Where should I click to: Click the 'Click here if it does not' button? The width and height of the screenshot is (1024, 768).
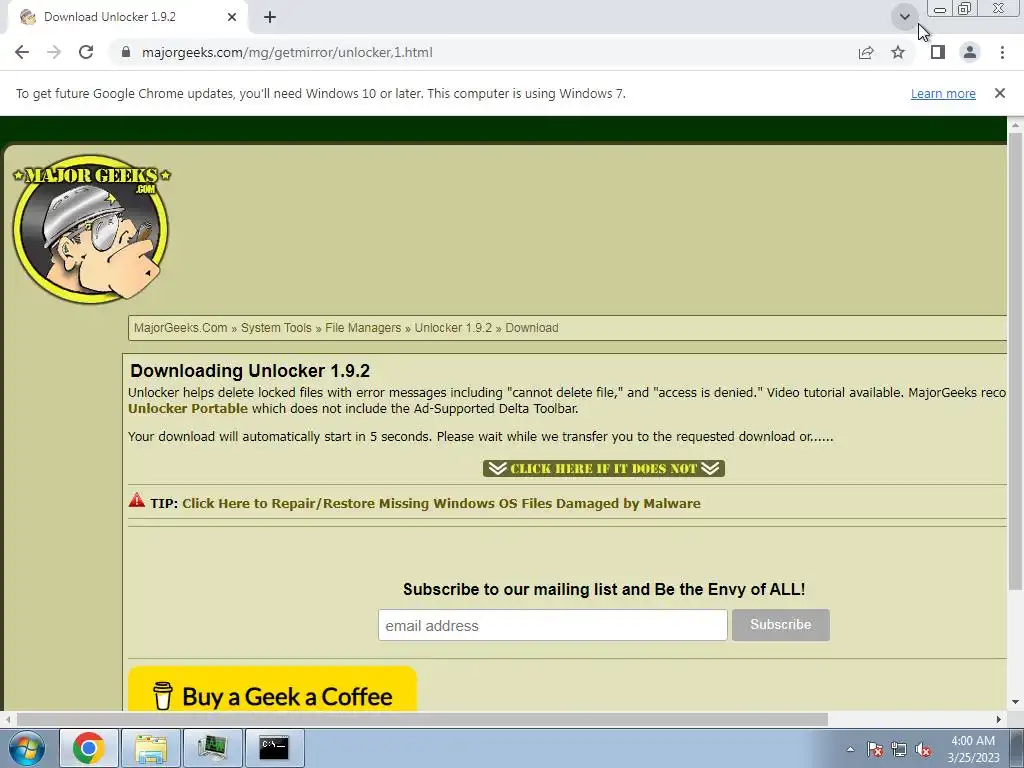pos(603,468)
